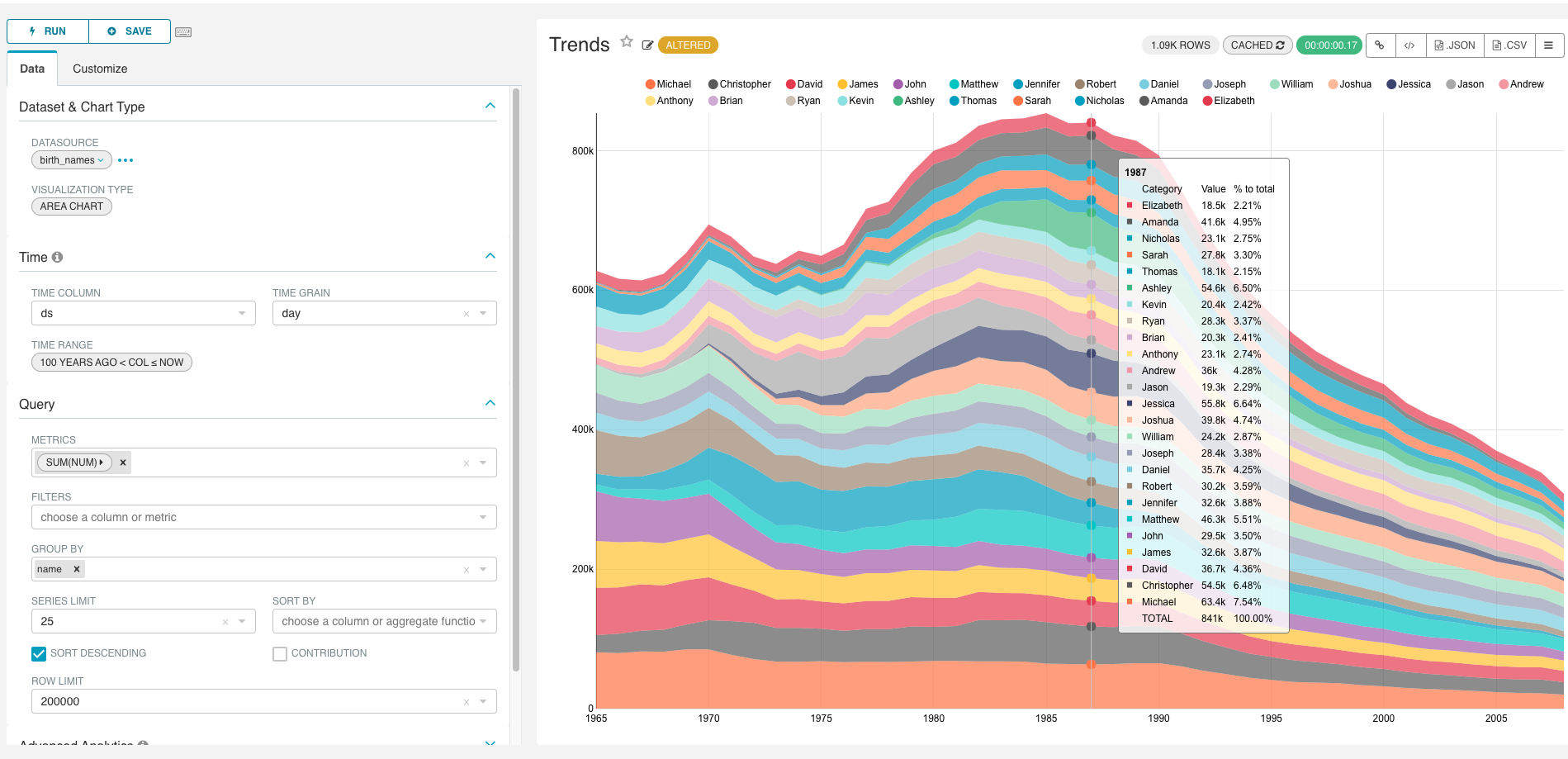Run the query with the RUN button

(x=47, y=31)
